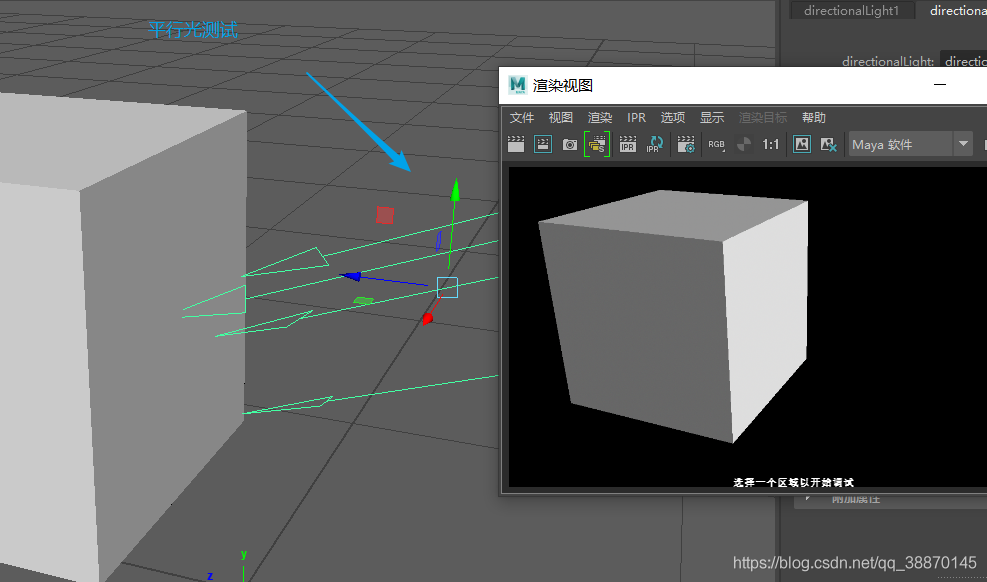Image resolution: width=987 pixels, height=582 pixels.
Task: Toggle the alpha channel display icon
Action: pos(744,144)
